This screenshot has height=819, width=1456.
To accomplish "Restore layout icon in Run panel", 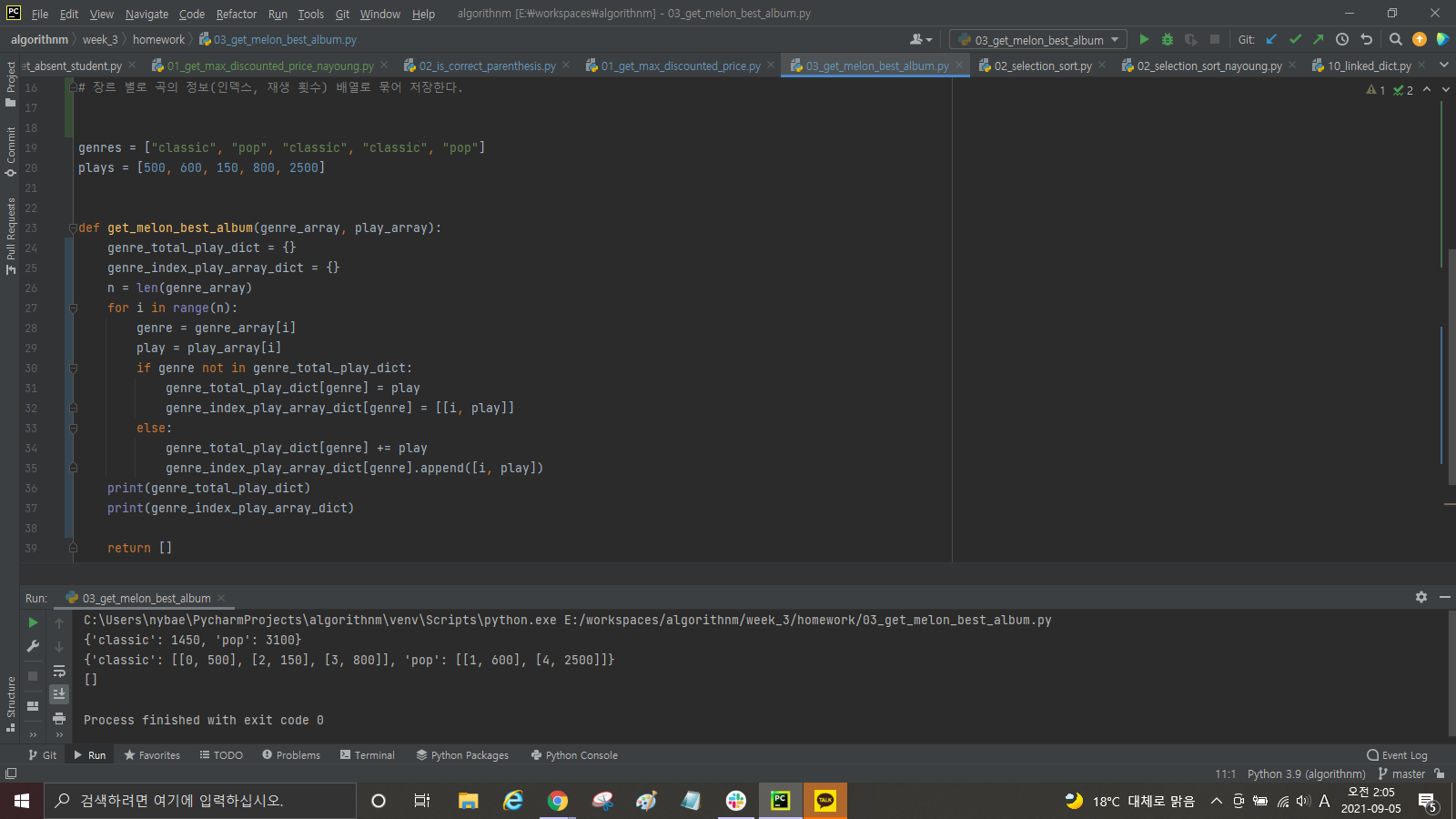I will click(x=33, y=706).
